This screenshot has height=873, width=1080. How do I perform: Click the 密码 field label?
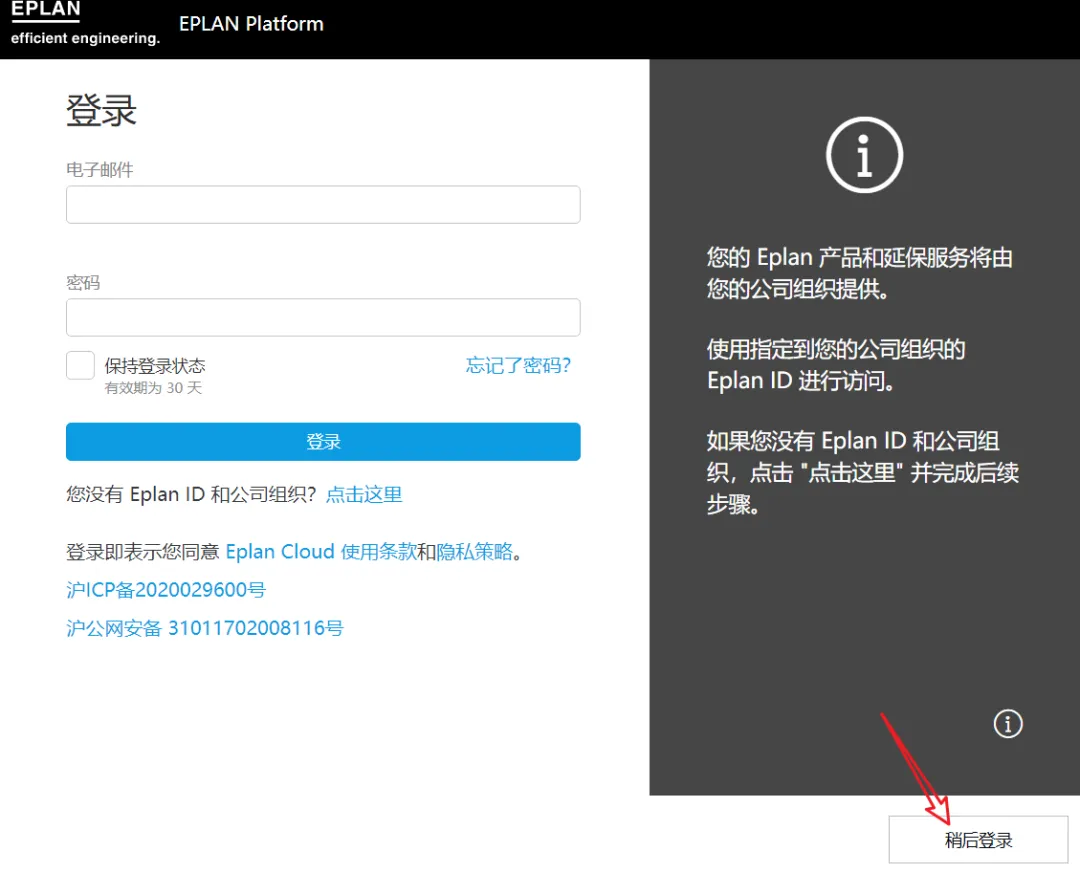83,283
